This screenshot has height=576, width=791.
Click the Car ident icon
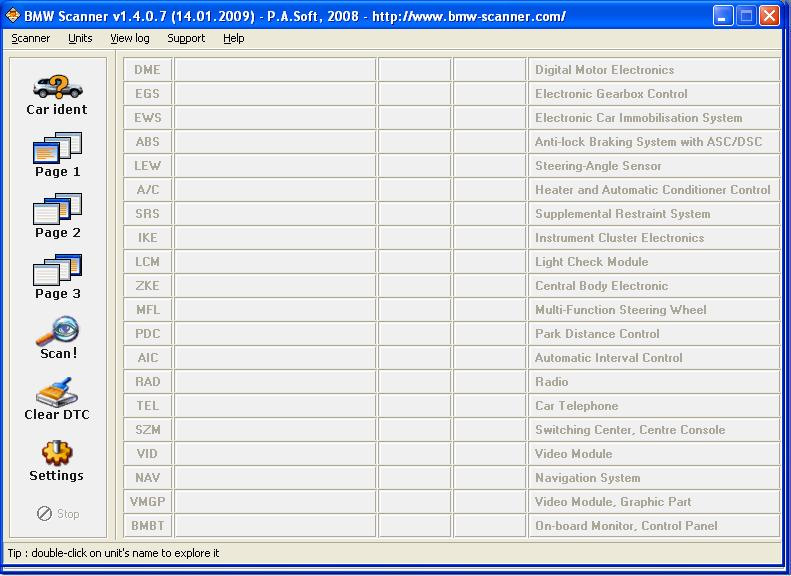click(58, 87)
